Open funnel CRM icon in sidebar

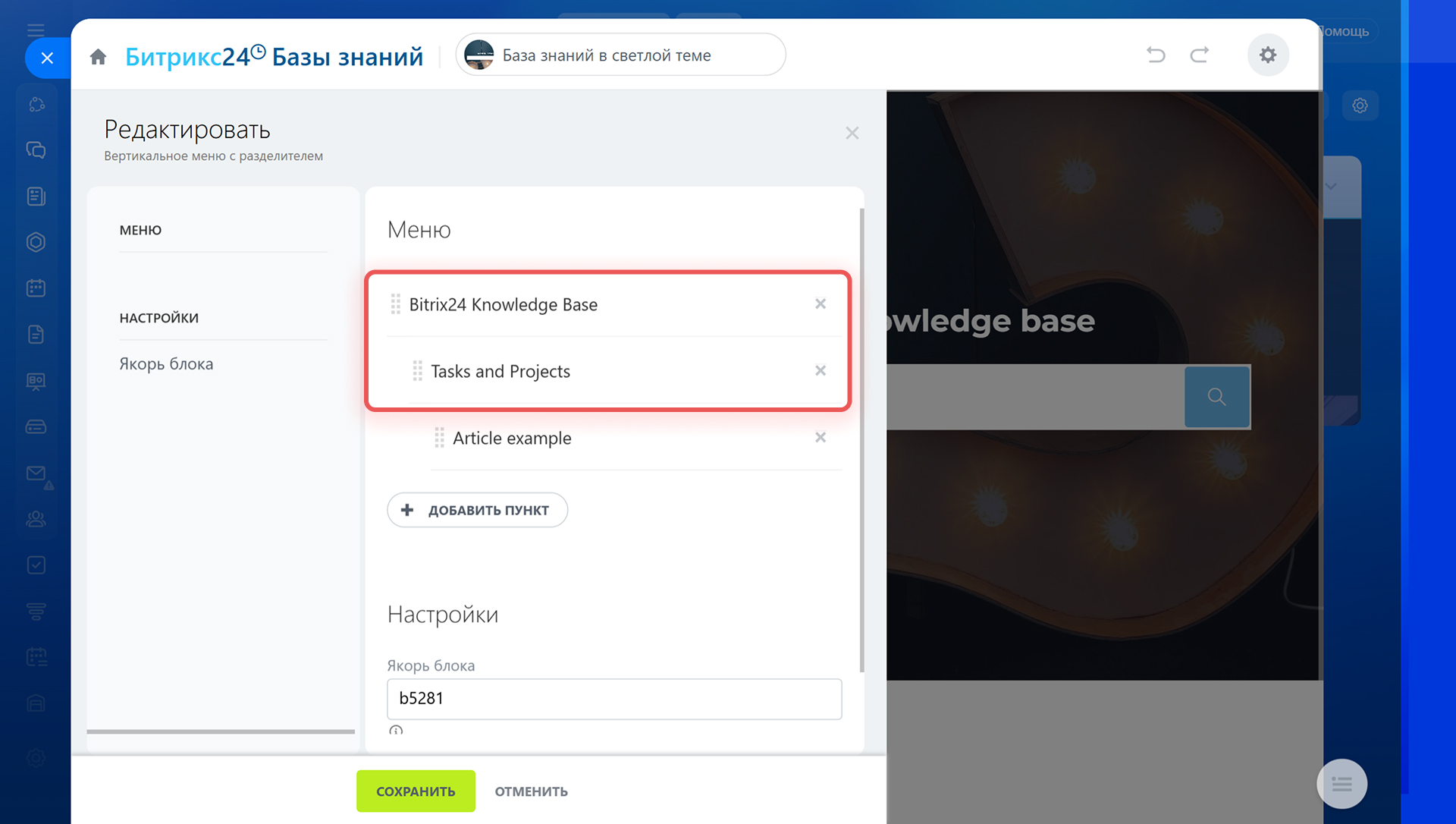(x=36, y=612)
